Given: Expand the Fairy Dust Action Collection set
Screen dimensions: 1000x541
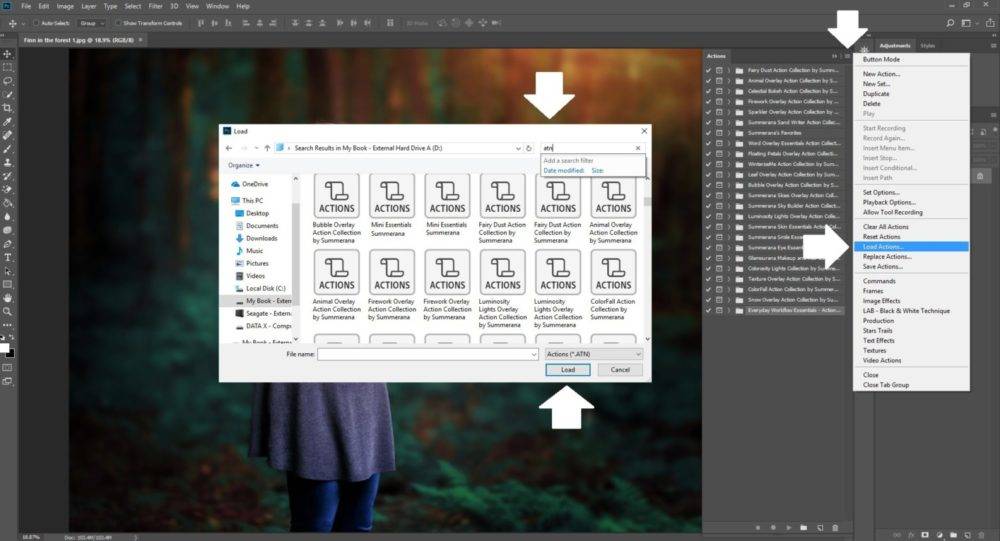Looking at the screenshot, I should coord(729,70).
